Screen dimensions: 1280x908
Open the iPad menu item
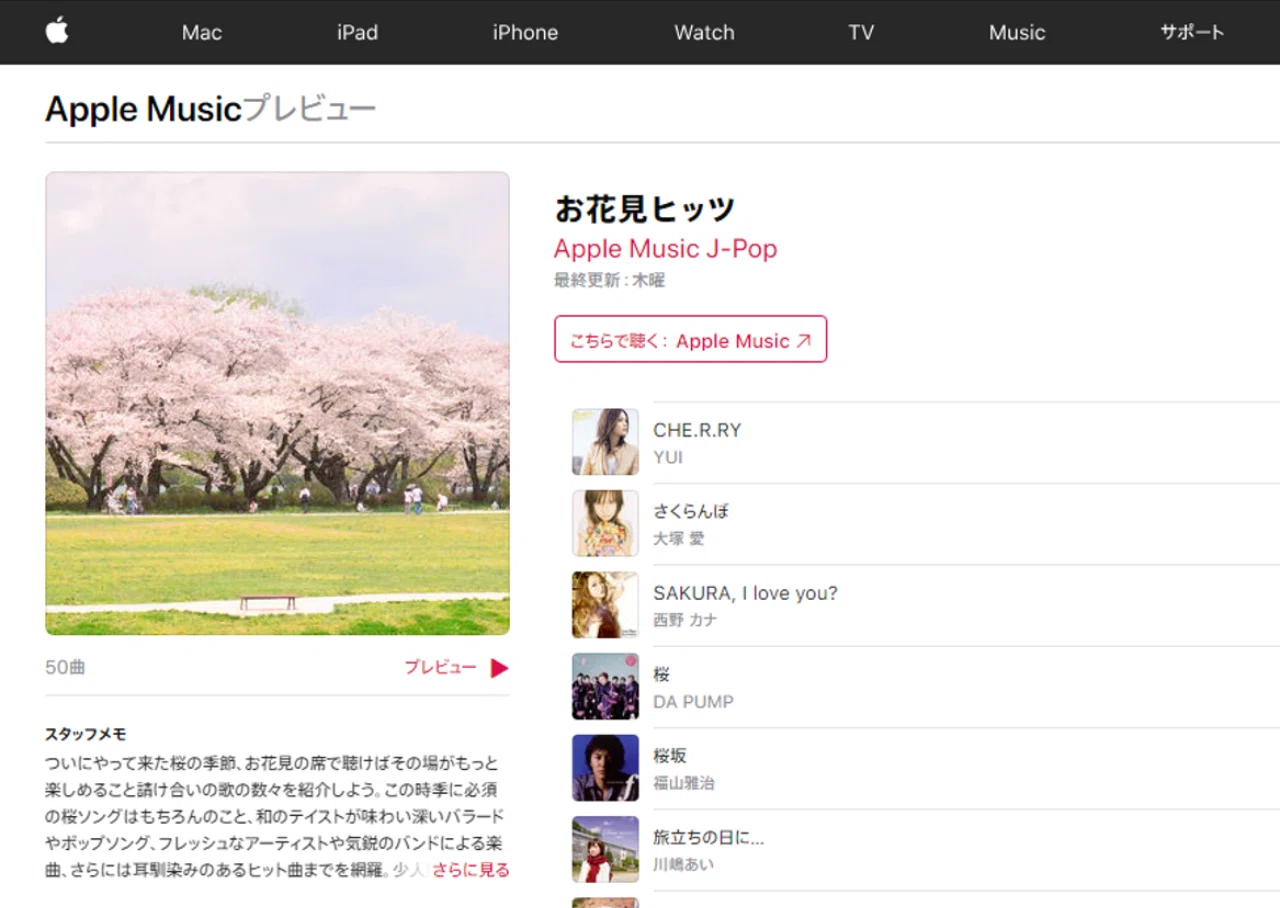click(357, 32)
